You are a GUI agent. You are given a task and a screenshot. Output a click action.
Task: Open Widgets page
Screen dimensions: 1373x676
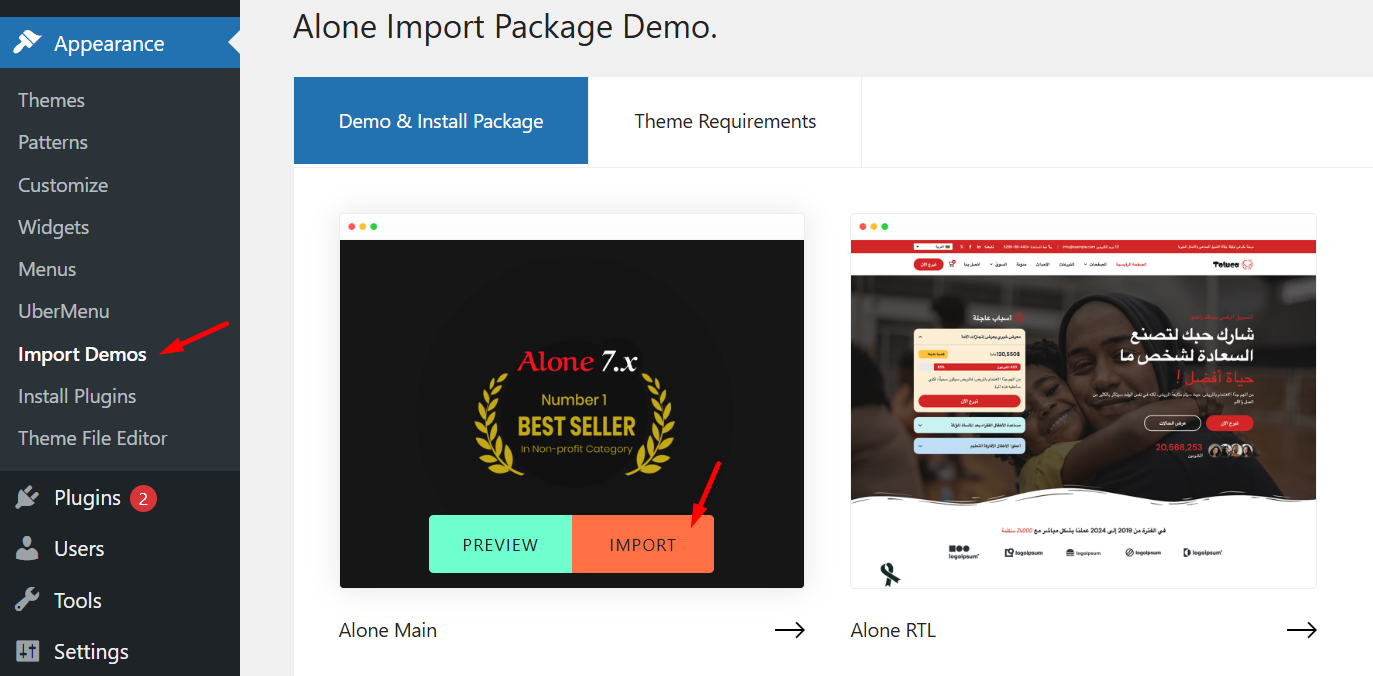click(54, 227)
